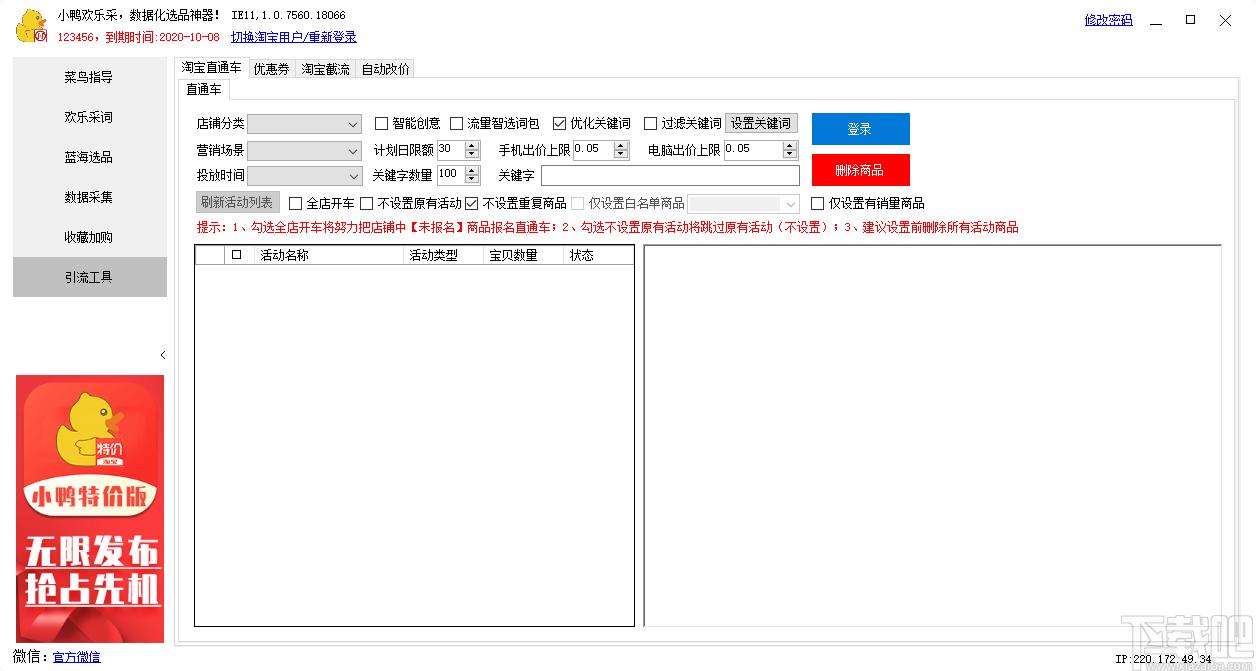Click 切换淘宝用户/重新登录 link
The image size is (1256, 671).
pyautogui.click(x=293, y=37)
